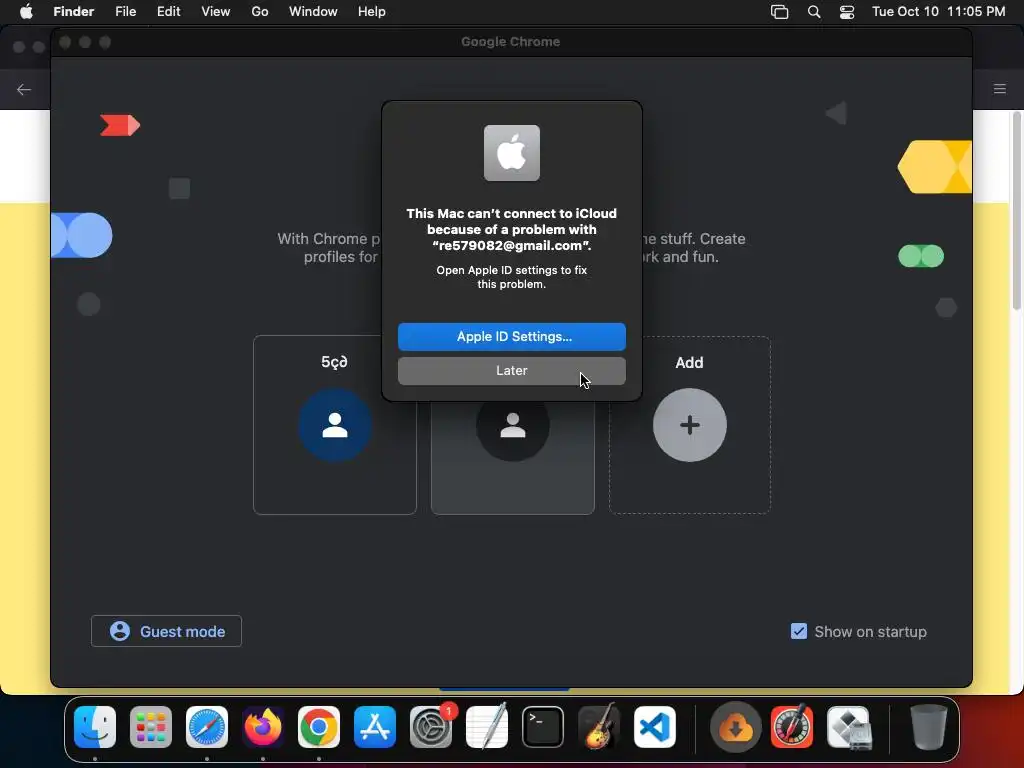Open the Go menu
Viewport: 1024px width, 768px height.
[x=260, y=12]
